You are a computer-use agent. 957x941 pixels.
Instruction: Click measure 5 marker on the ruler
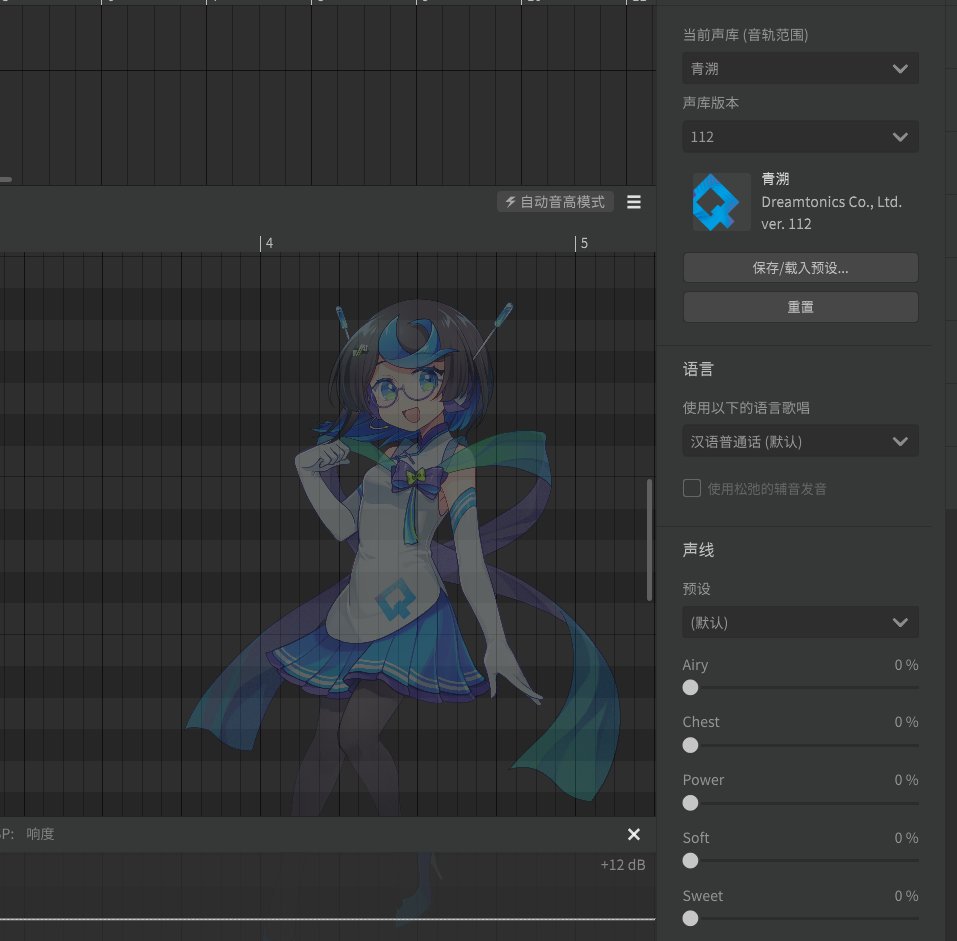[x=582, y=243]
